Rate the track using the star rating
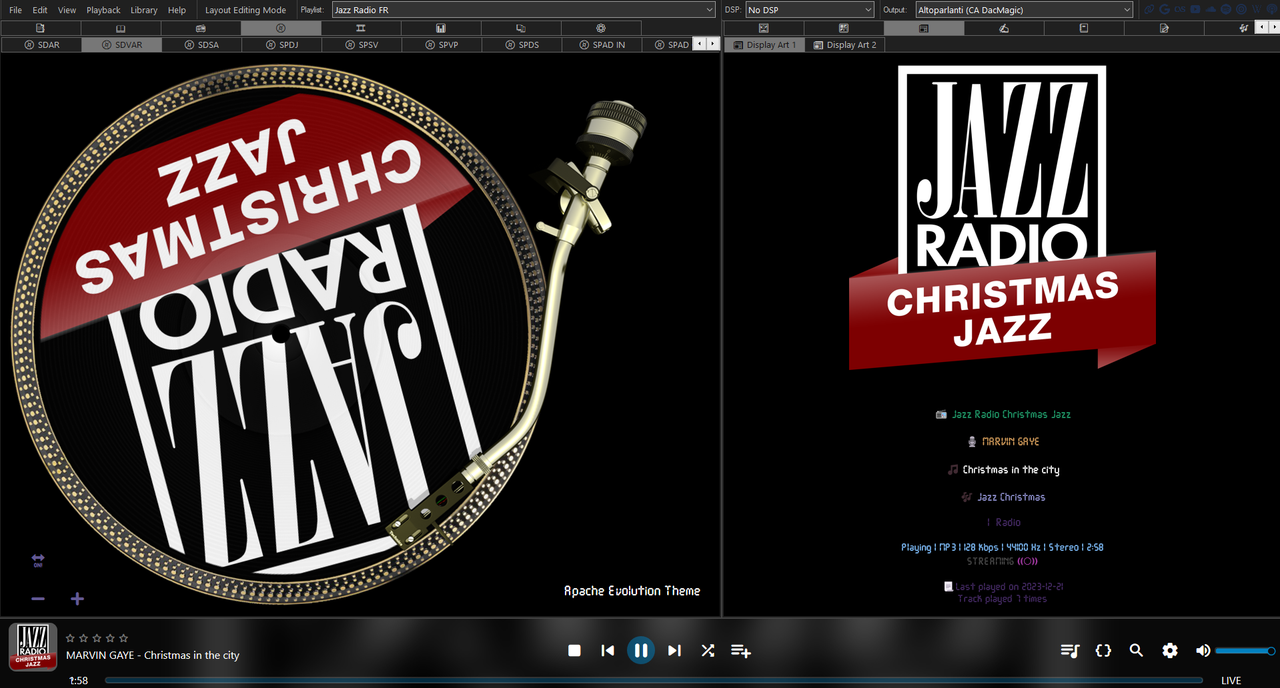The image size is (1280, 688). (x=97, y=638)
